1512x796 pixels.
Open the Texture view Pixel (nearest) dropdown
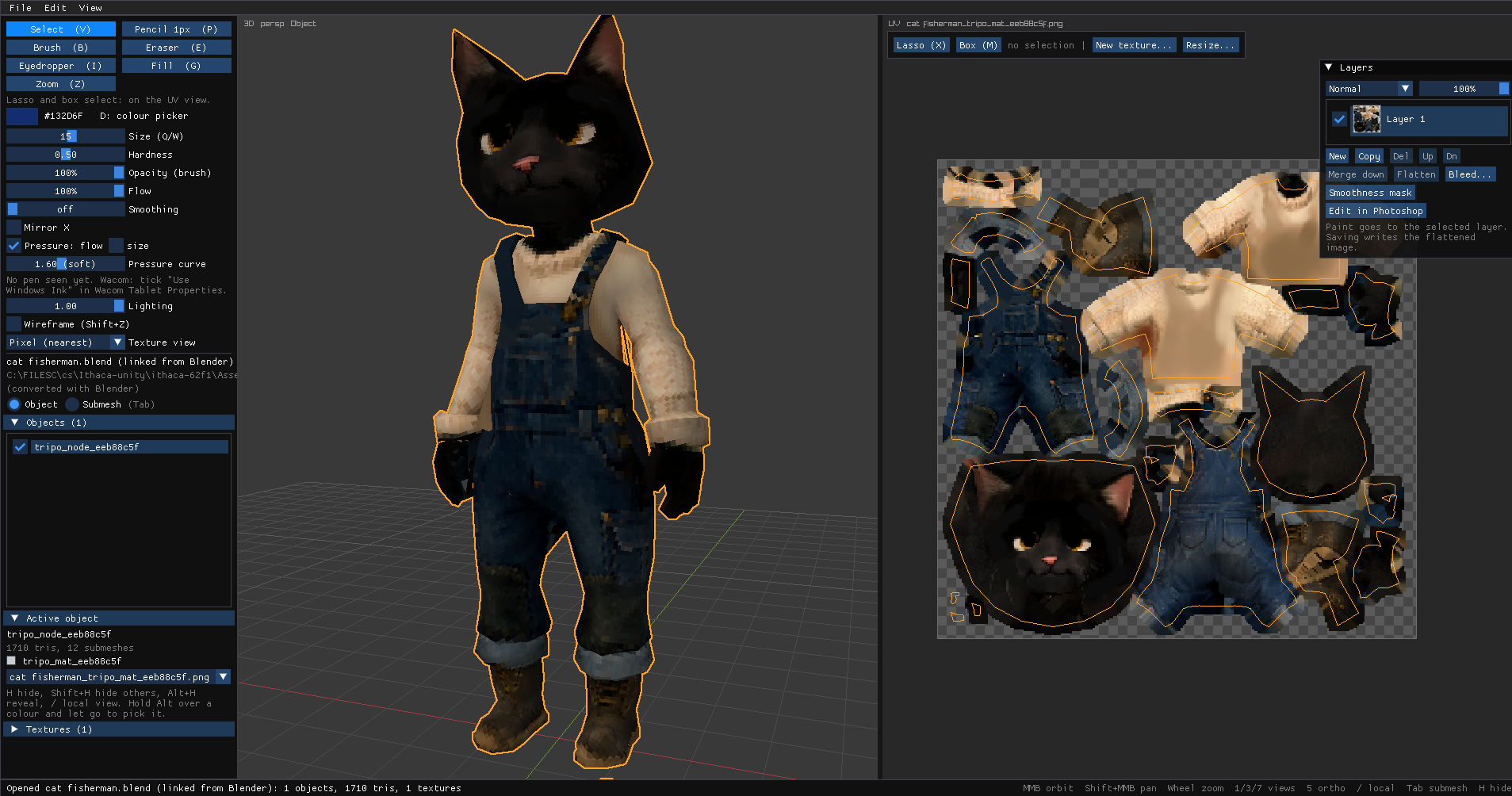[x=66, y=343]
